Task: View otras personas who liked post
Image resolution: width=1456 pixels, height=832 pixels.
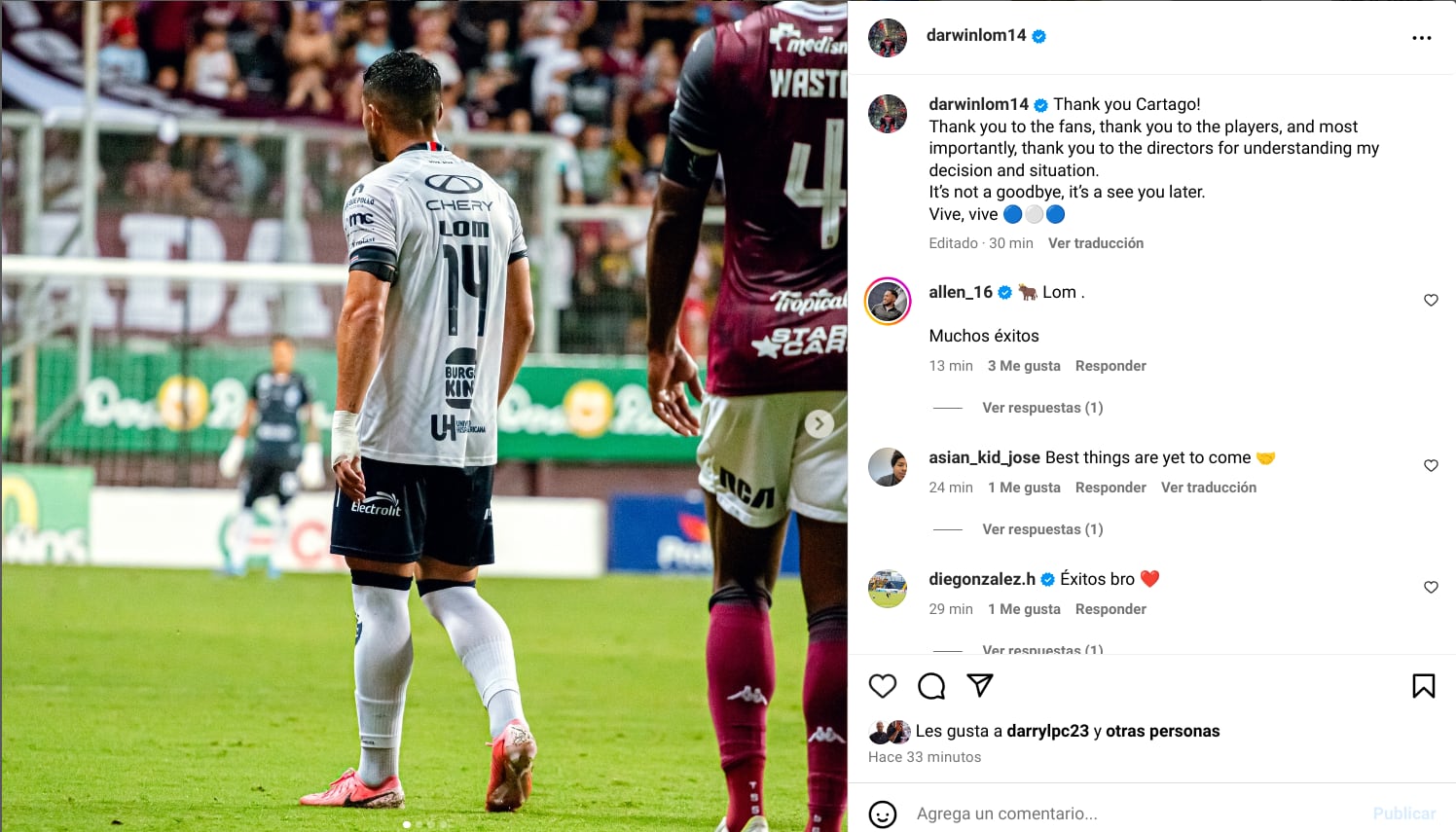Action: point(1162,731)
